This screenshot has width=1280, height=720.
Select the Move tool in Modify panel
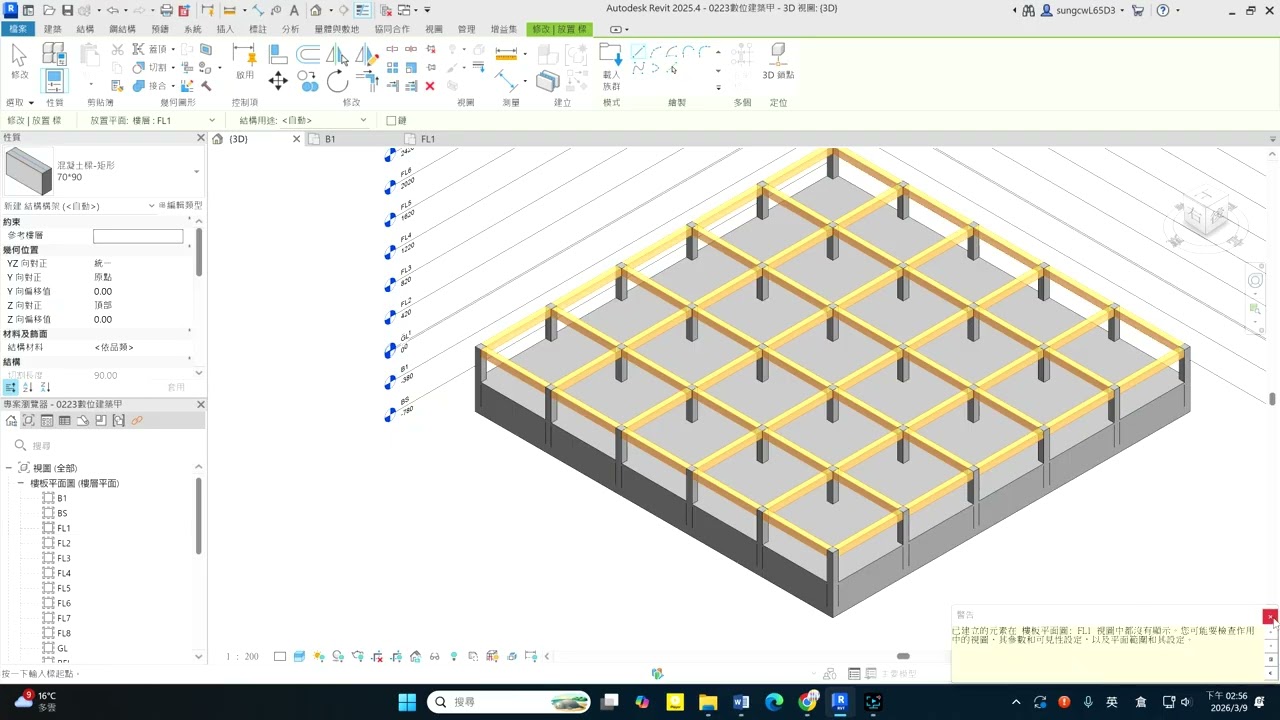coord(278,81)
